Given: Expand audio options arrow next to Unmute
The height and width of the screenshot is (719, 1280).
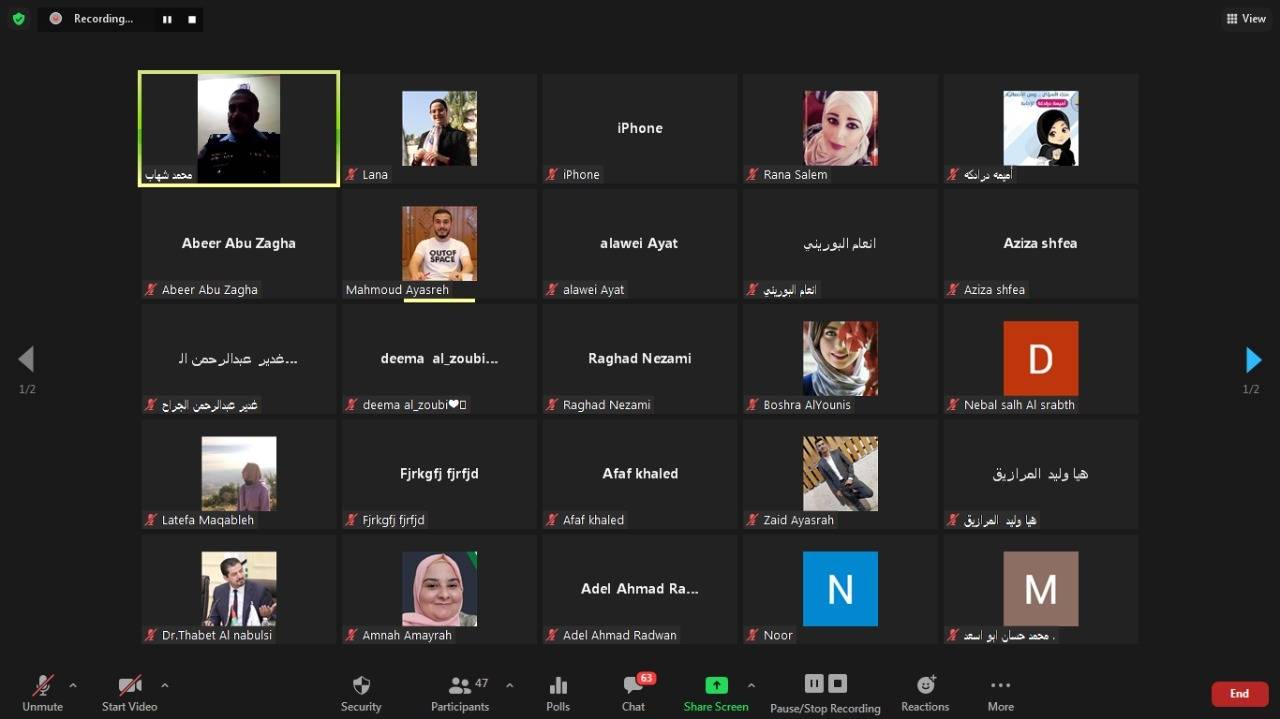Looking at the screenshot, I should [x=72, y=685].
